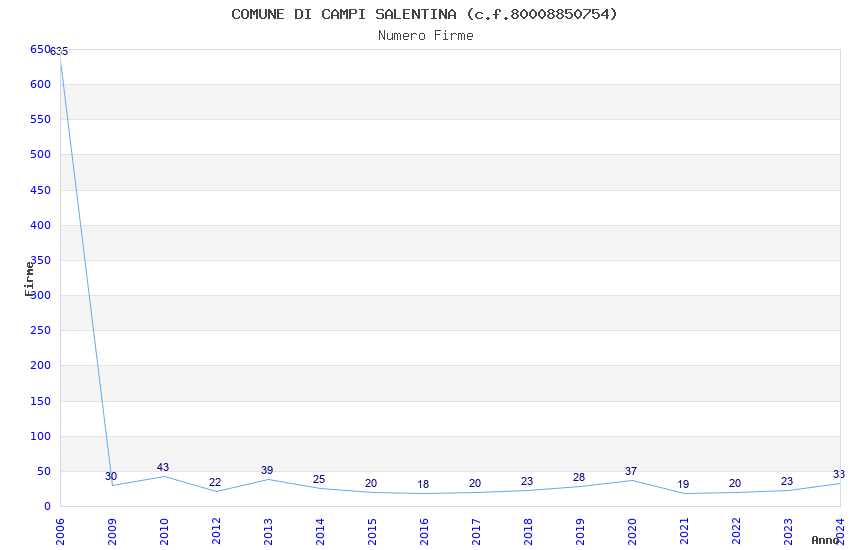
Task: Click the 200 y-axis value
Action: (x=40, y=365)
